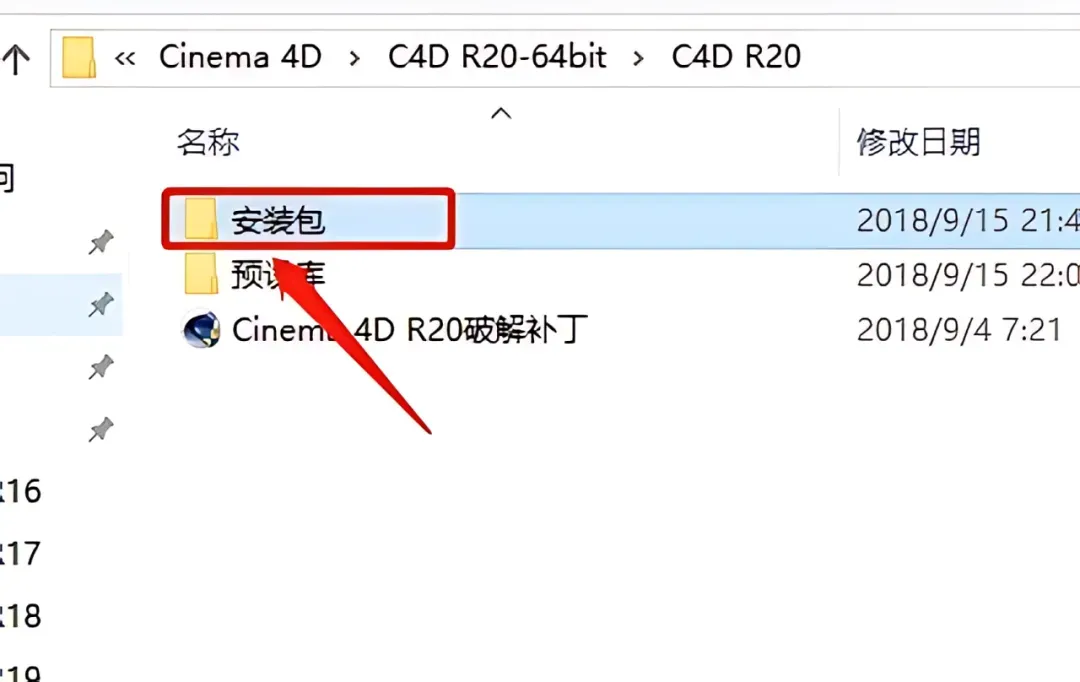
Task: Expand chevron after Cinema 4D breadcrumb
Action: (355, 59)
